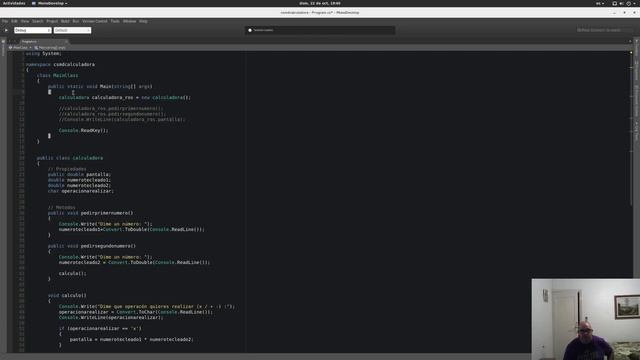Viewport: 640px width, 360px height.
Task: Click 'if (operacionarealizar == 'x')' line
Action: 100,329
